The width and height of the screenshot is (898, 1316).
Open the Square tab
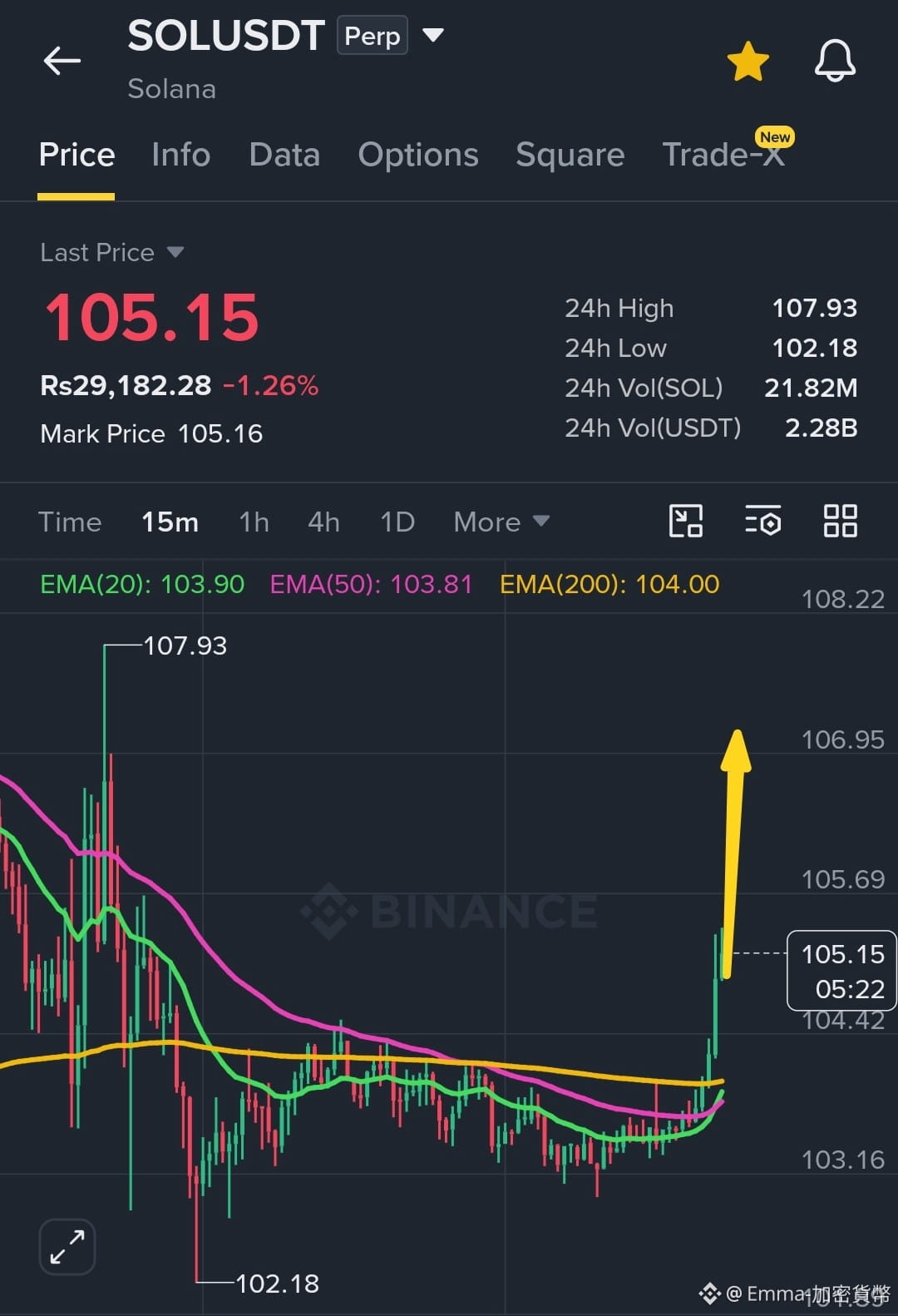[570, 155]
